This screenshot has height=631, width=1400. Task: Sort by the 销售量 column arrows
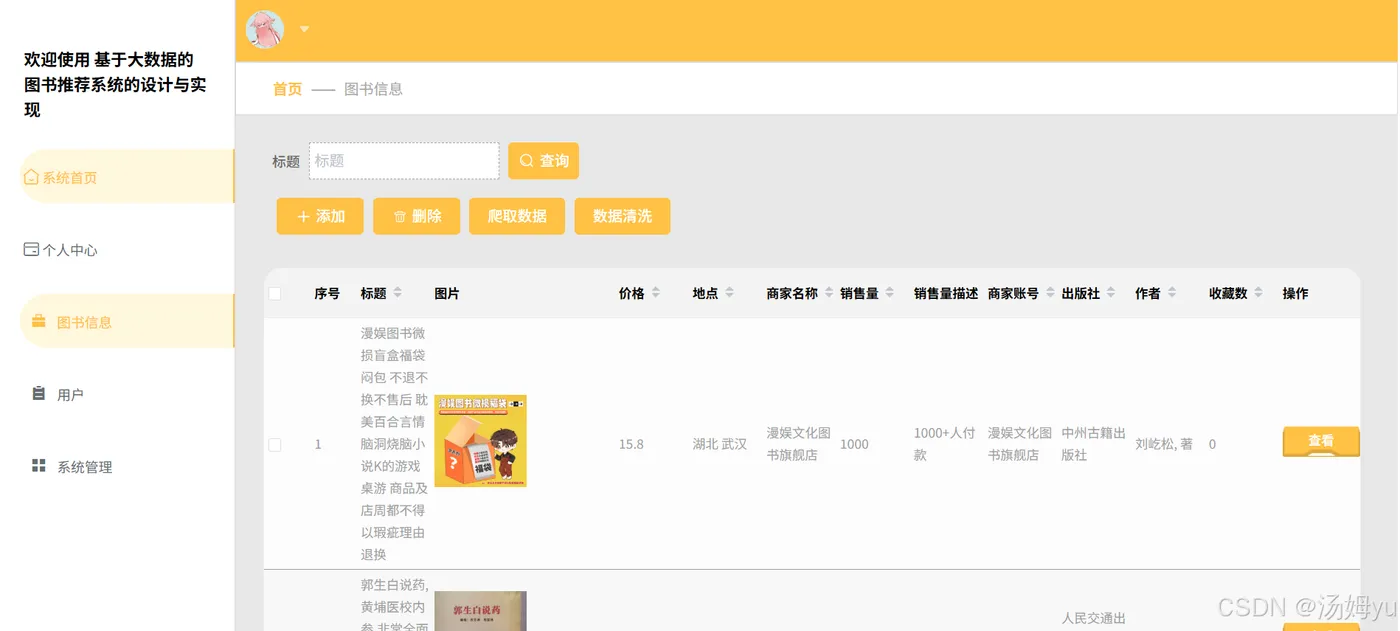(x=889, y=293)
